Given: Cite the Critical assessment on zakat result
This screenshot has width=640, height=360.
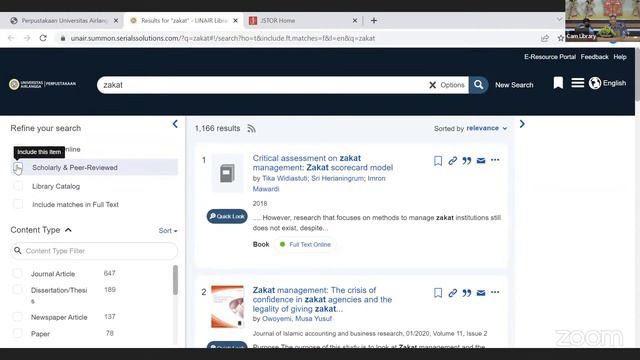Looking at the screenshot, I should coord(467,161).
